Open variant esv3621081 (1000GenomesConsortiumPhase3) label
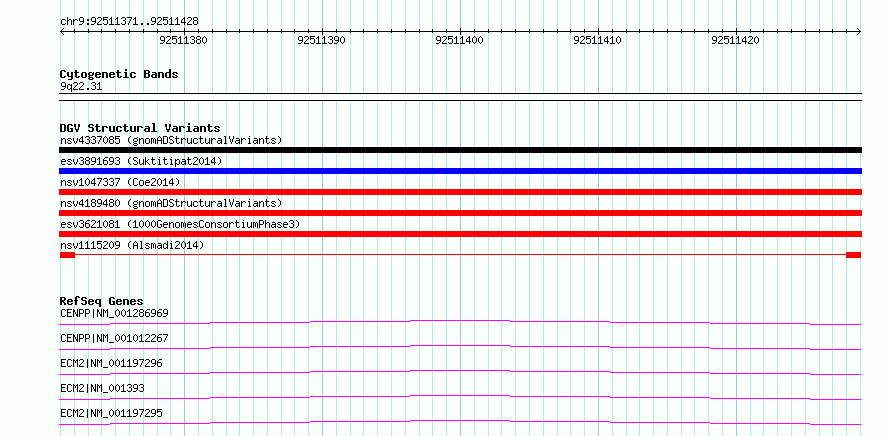This screenshot has width=890, height=436. [180, 224]
